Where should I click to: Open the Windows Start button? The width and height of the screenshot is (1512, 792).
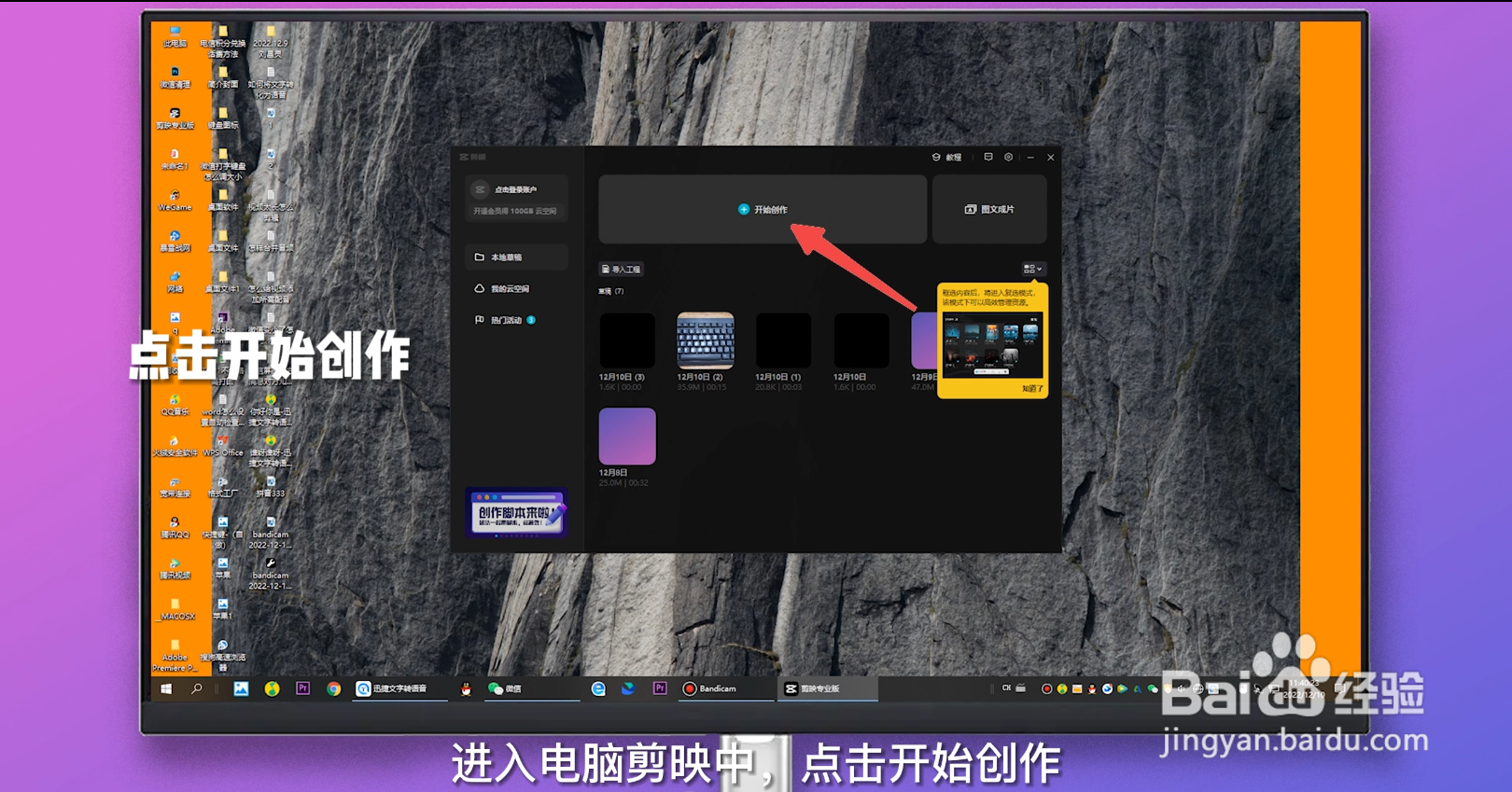point(166,688)
